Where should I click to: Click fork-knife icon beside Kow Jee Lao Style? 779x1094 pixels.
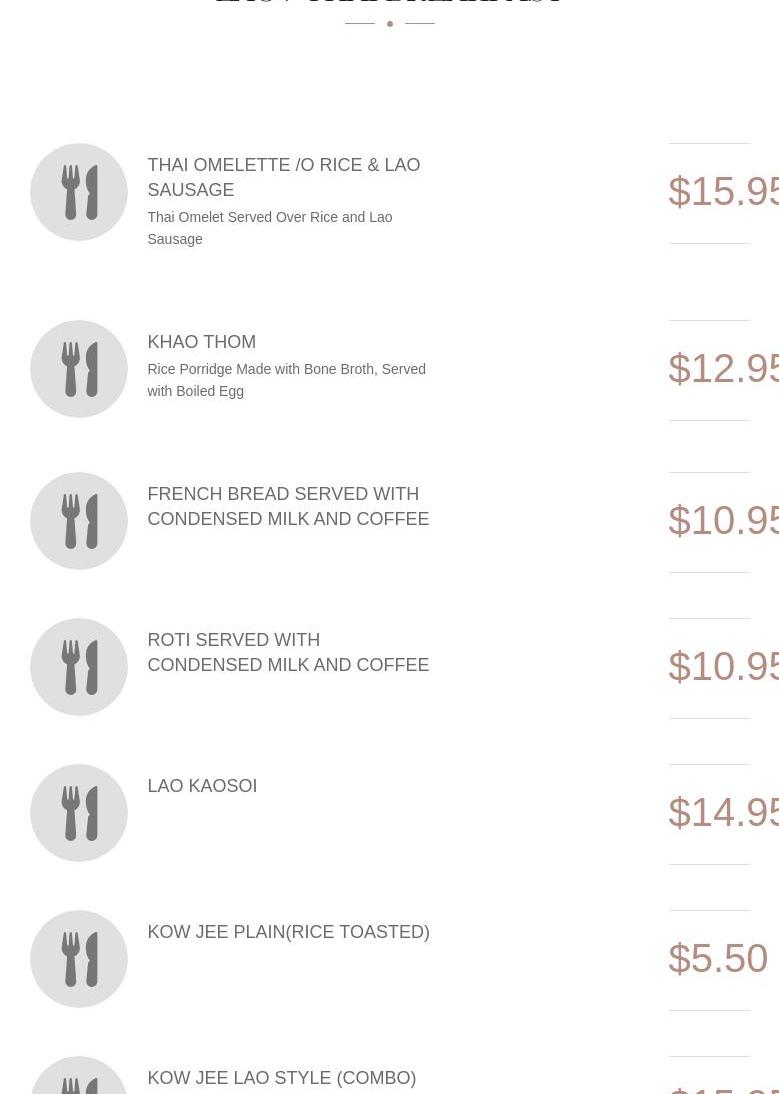coord(79,1080)
